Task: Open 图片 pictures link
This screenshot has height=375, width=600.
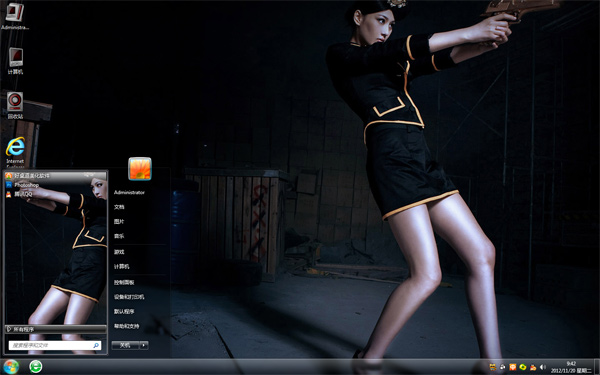Action: pyautogui.click(x=119, y=222)
